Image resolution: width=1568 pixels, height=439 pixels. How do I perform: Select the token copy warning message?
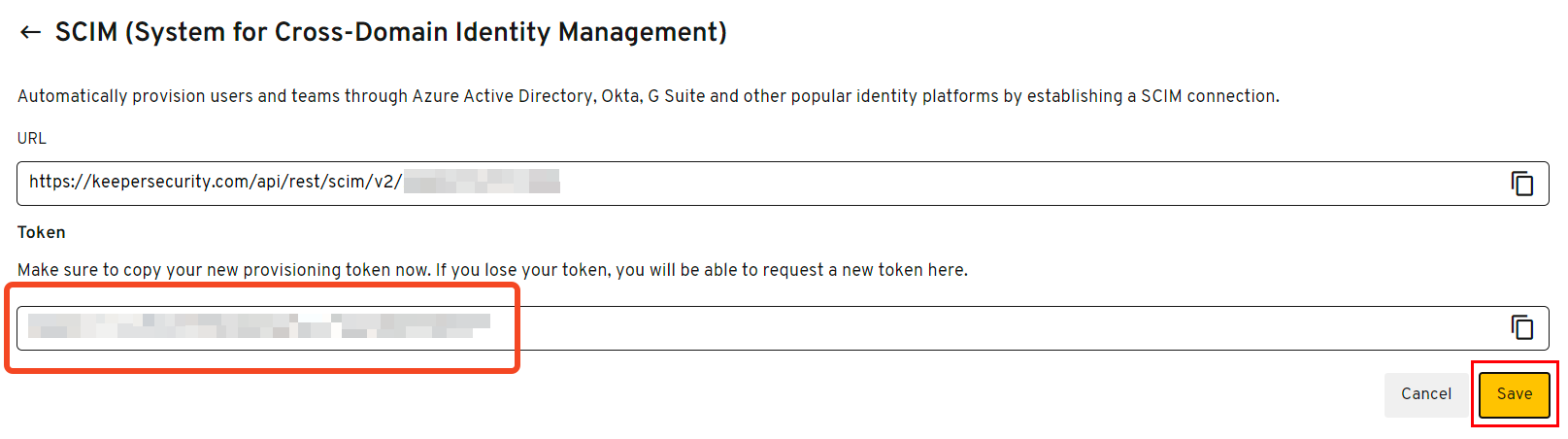click(492, 270)
